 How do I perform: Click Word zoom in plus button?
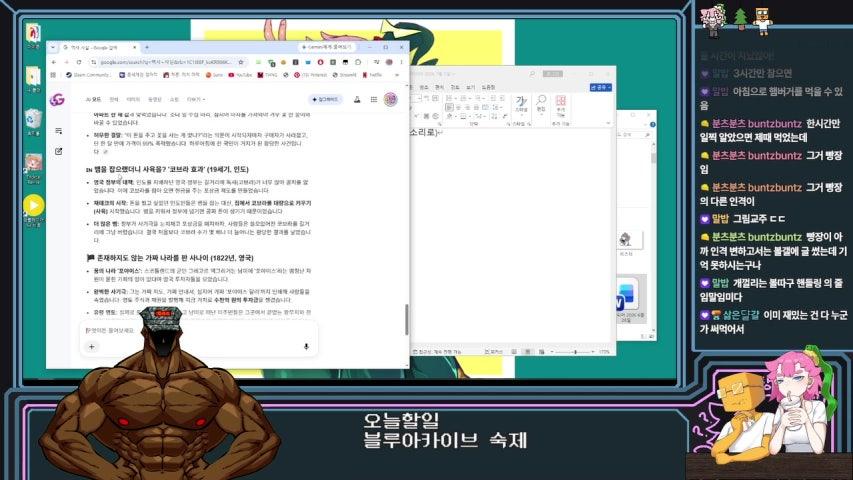(x=593, y=352)
